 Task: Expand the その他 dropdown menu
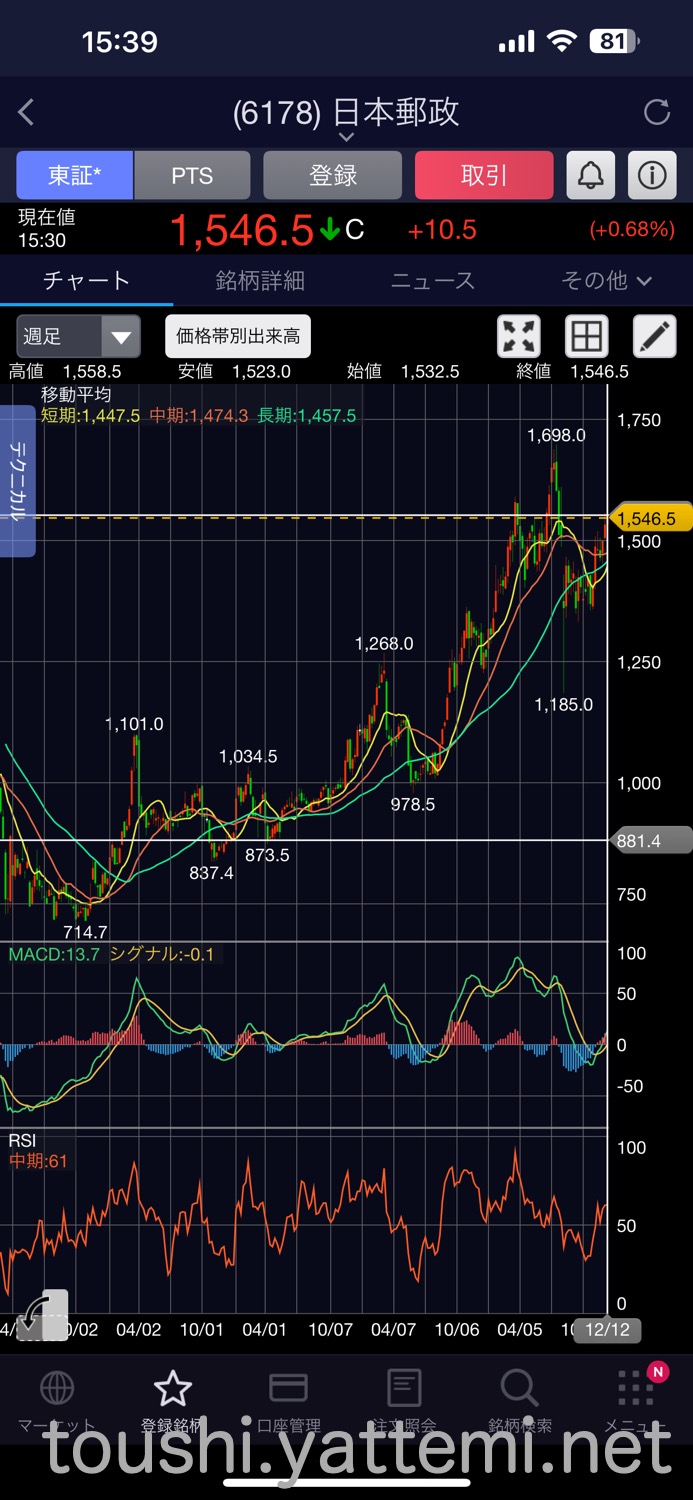click(606, 281)
